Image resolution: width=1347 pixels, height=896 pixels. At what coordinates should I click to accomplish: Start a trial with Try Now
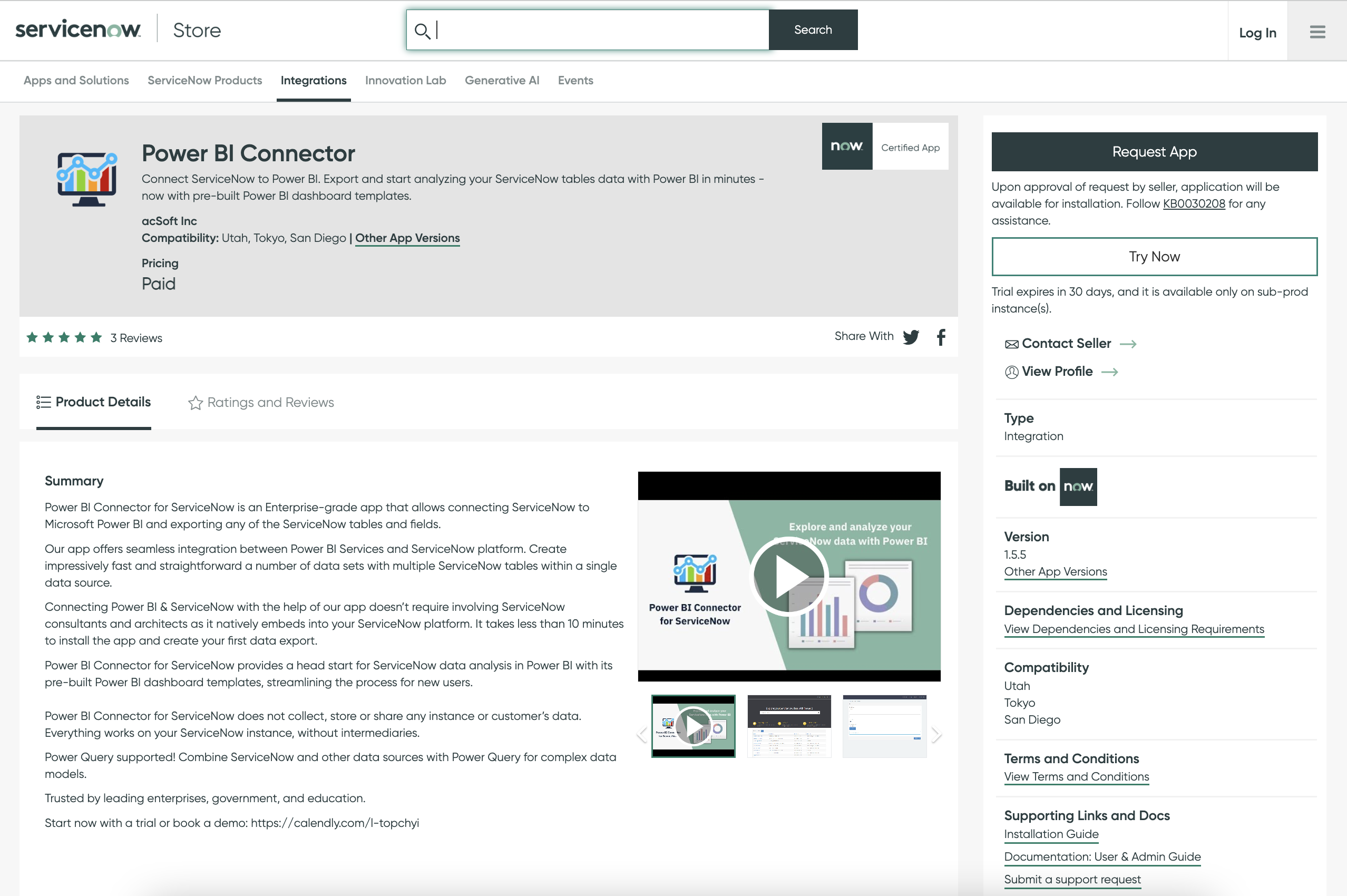click(1154, 257)
